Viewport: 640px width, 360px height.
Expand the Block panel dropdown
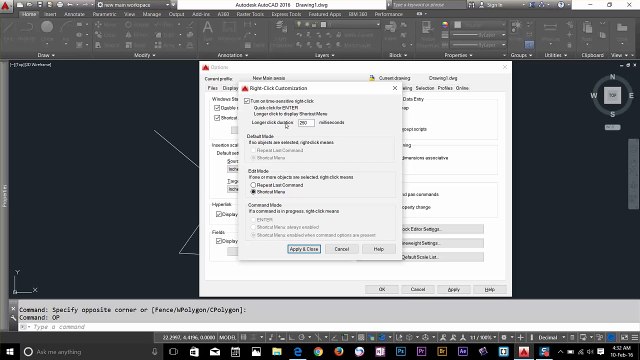[x=398, y=55]
